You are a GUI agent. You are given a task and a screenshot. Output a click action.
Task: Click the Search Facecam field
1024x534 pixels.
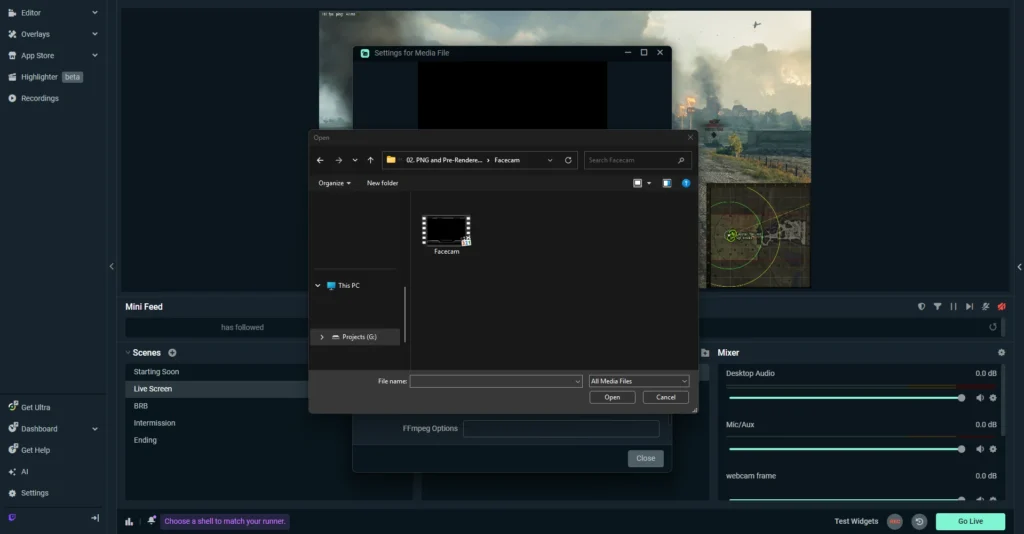637,160
